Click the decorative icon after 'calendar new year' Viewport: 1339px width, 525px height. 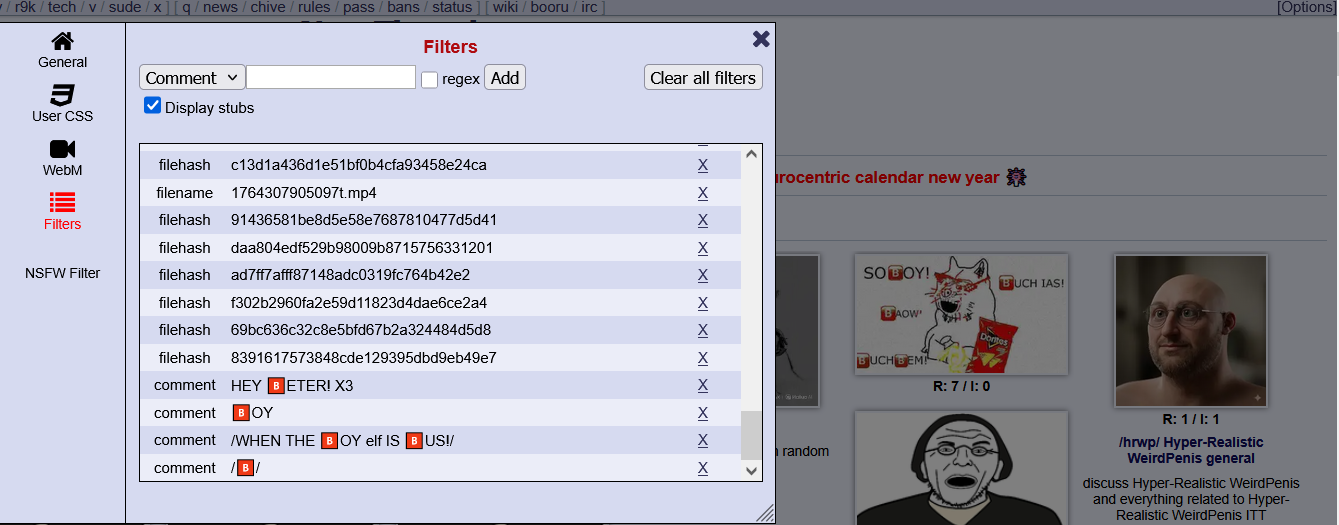click(1016, 177)
